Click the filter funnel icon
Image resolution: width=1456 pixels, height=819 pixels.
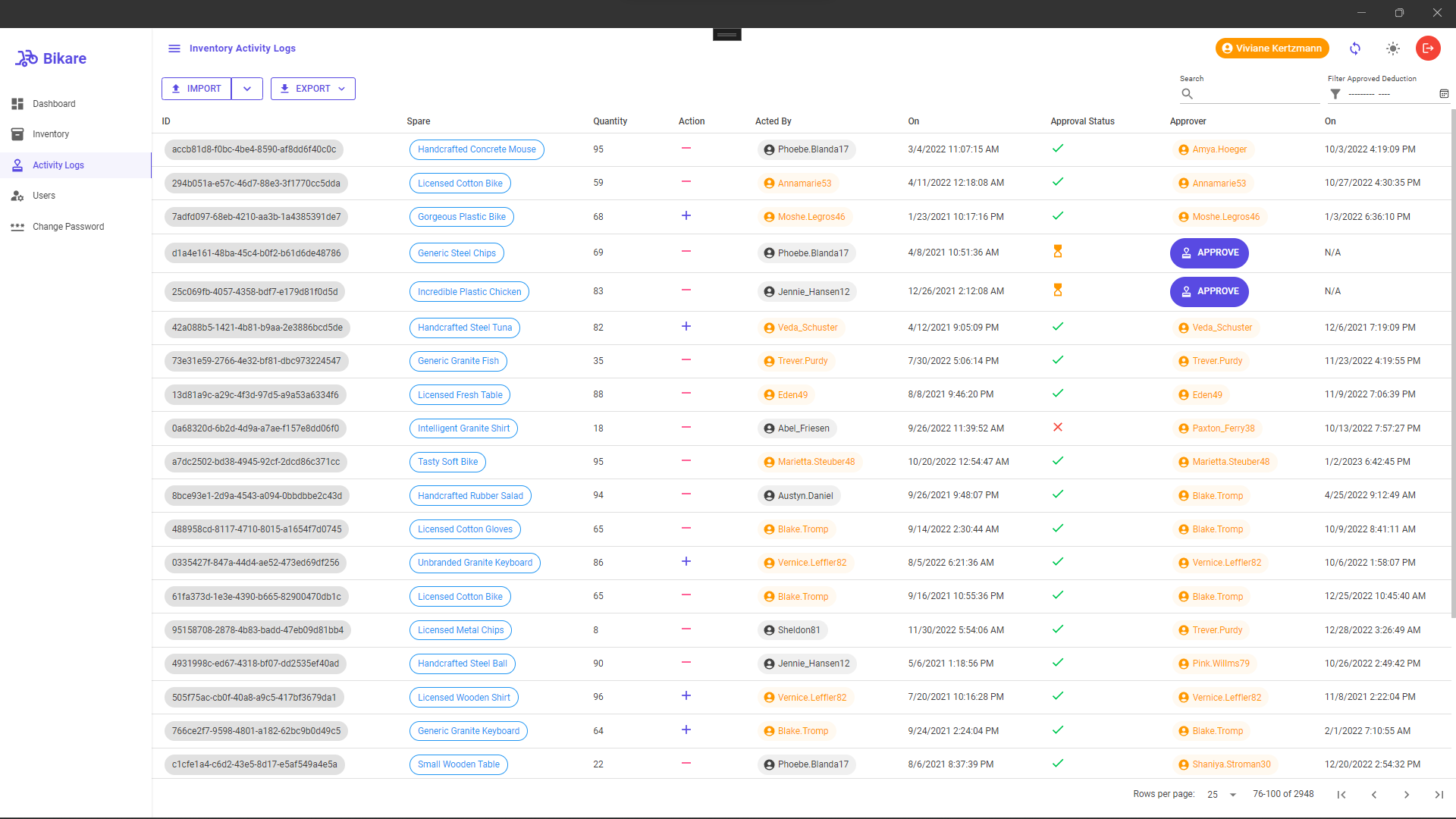1335,94
